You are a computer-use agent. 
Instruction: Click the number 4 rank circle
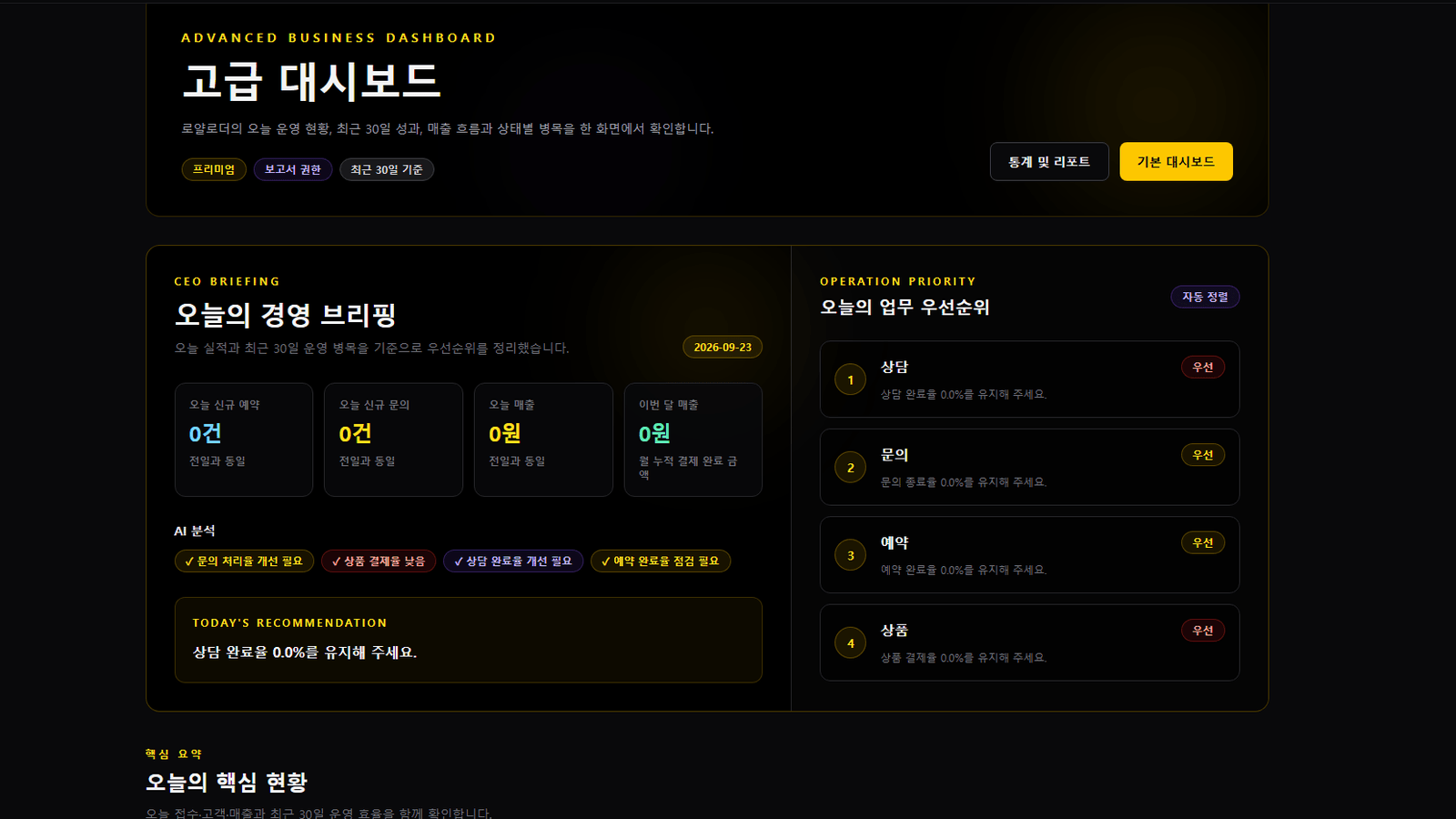pos(851,643)
